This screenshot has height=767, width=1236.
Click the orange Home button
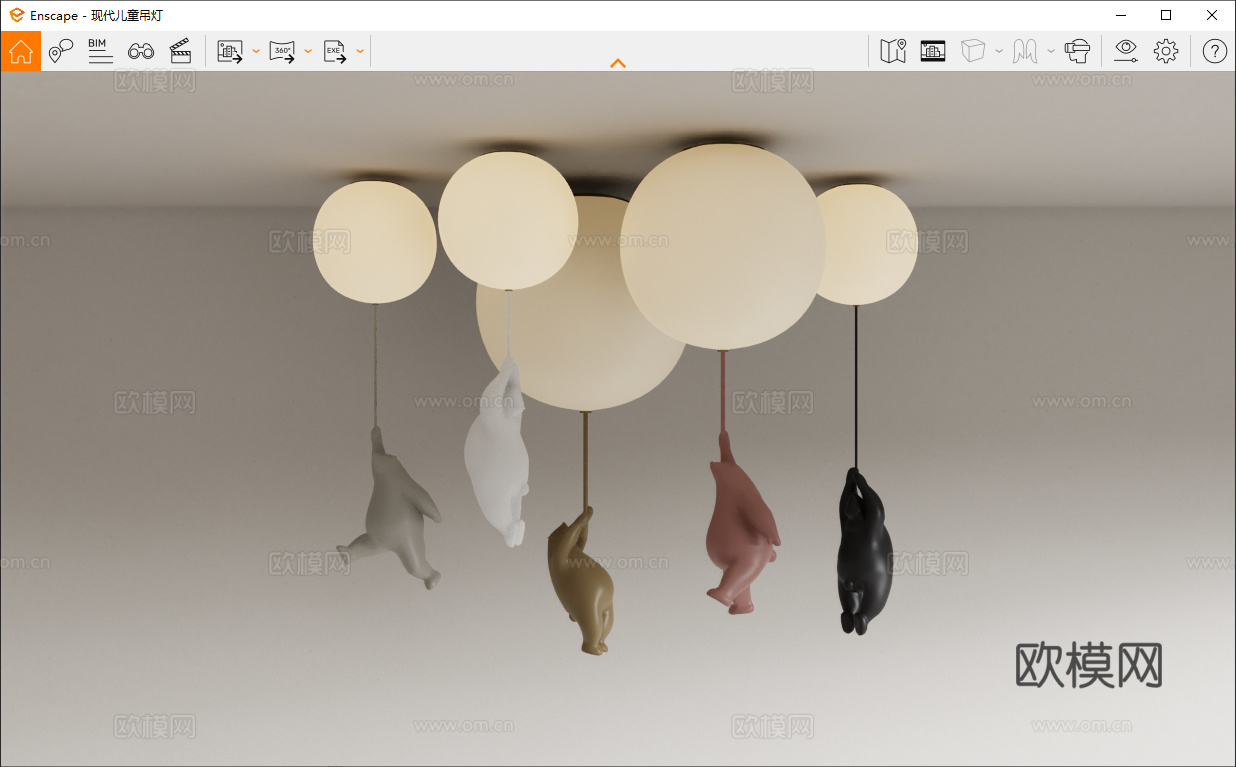pos(21,51)
